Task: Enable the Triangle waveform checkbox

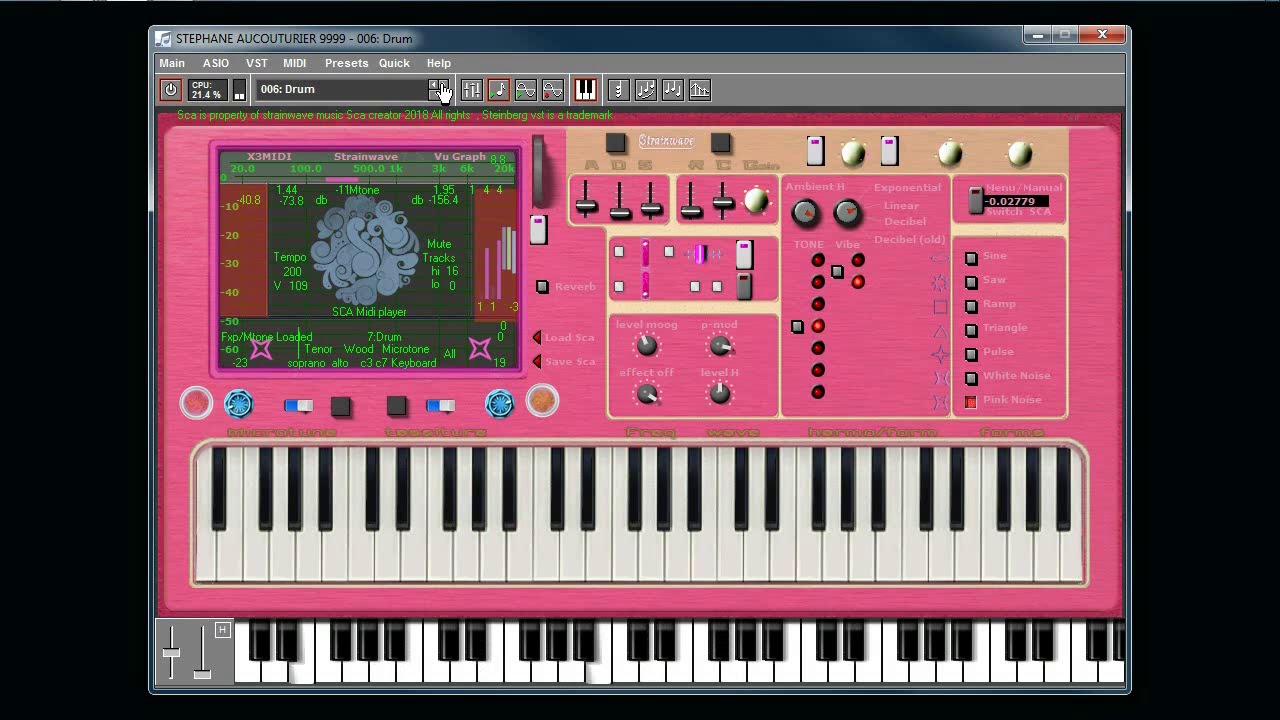Action: click(x=971, y=330)
